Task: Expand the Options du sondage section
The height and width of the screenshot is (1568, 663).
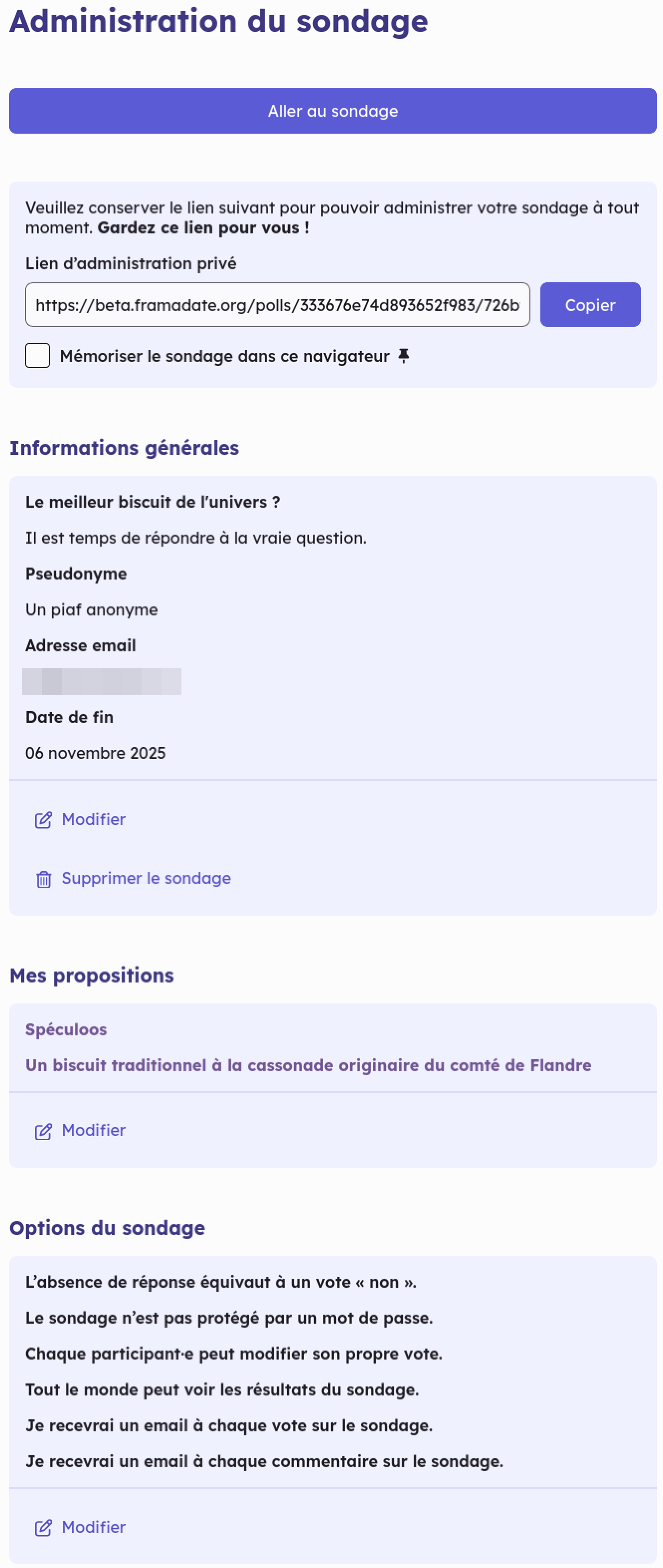Action: 108,1228
